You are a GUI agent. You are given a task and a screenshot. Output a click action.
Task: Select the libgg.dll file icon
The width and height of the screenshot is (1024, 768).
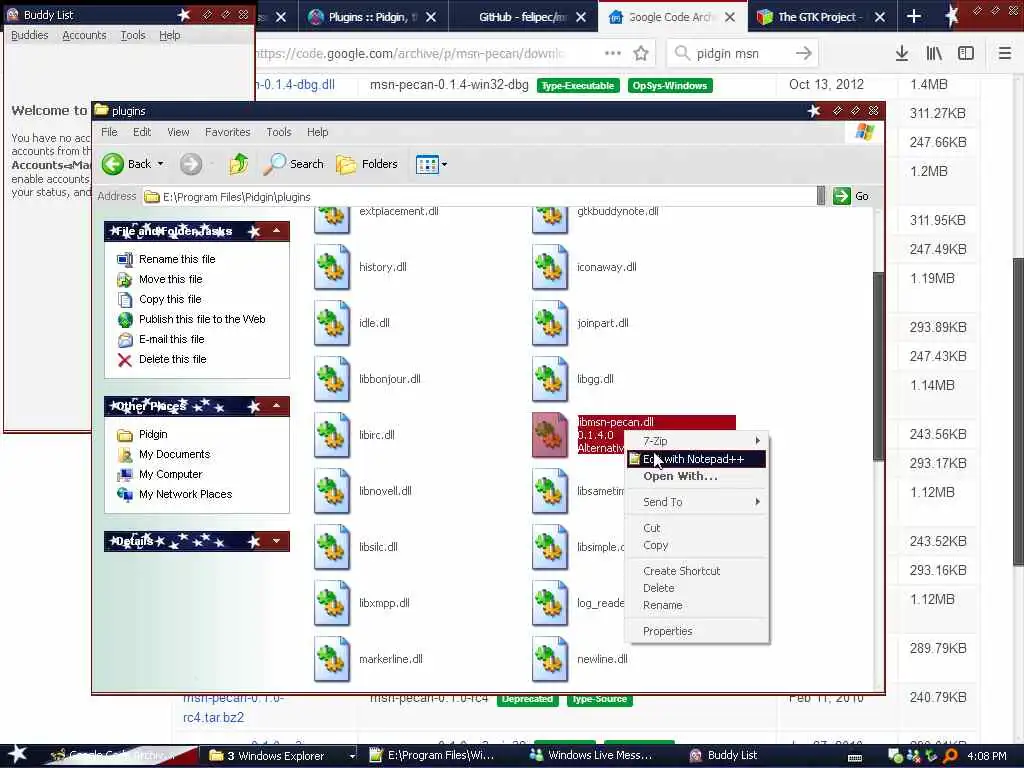click(x=550, y=379)
